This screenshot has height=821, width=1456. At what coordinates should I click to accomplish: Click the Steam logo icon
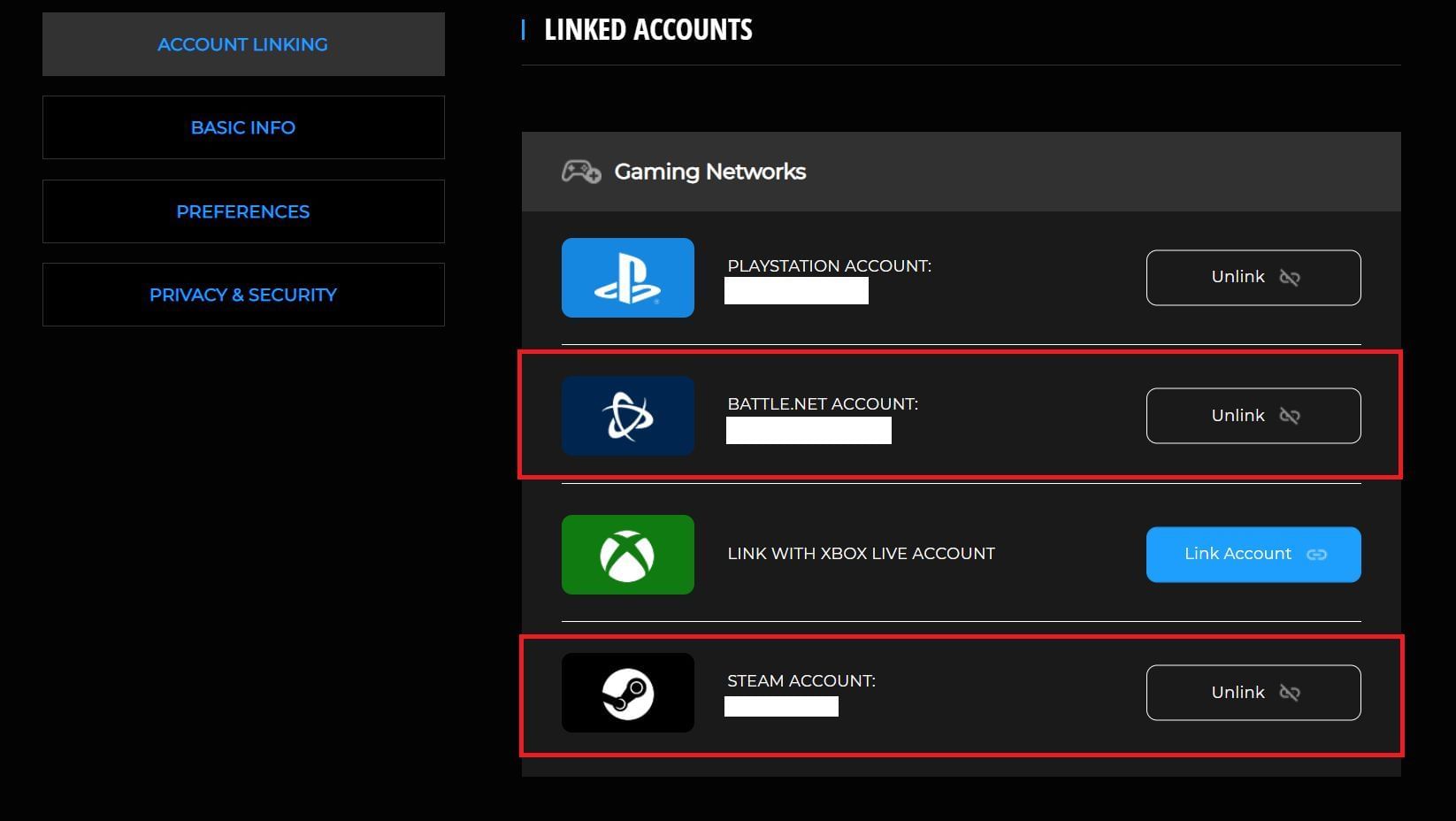pyautogui.click(x=628, y=693)
